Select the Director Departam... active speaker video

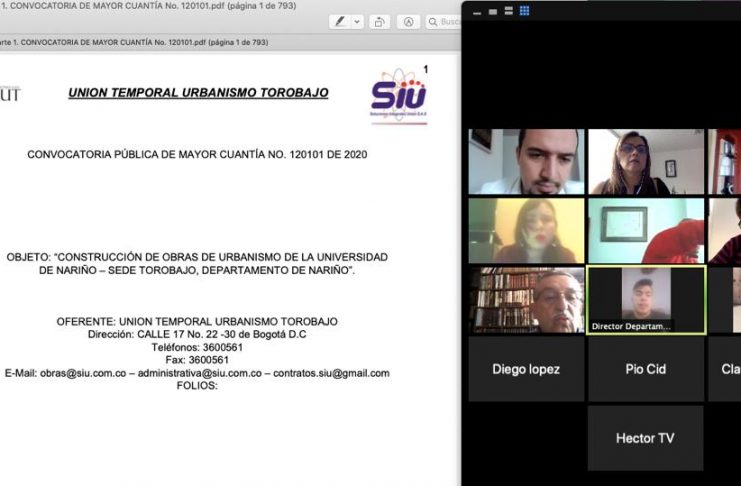pyautogui.click(x=646, y=300)
